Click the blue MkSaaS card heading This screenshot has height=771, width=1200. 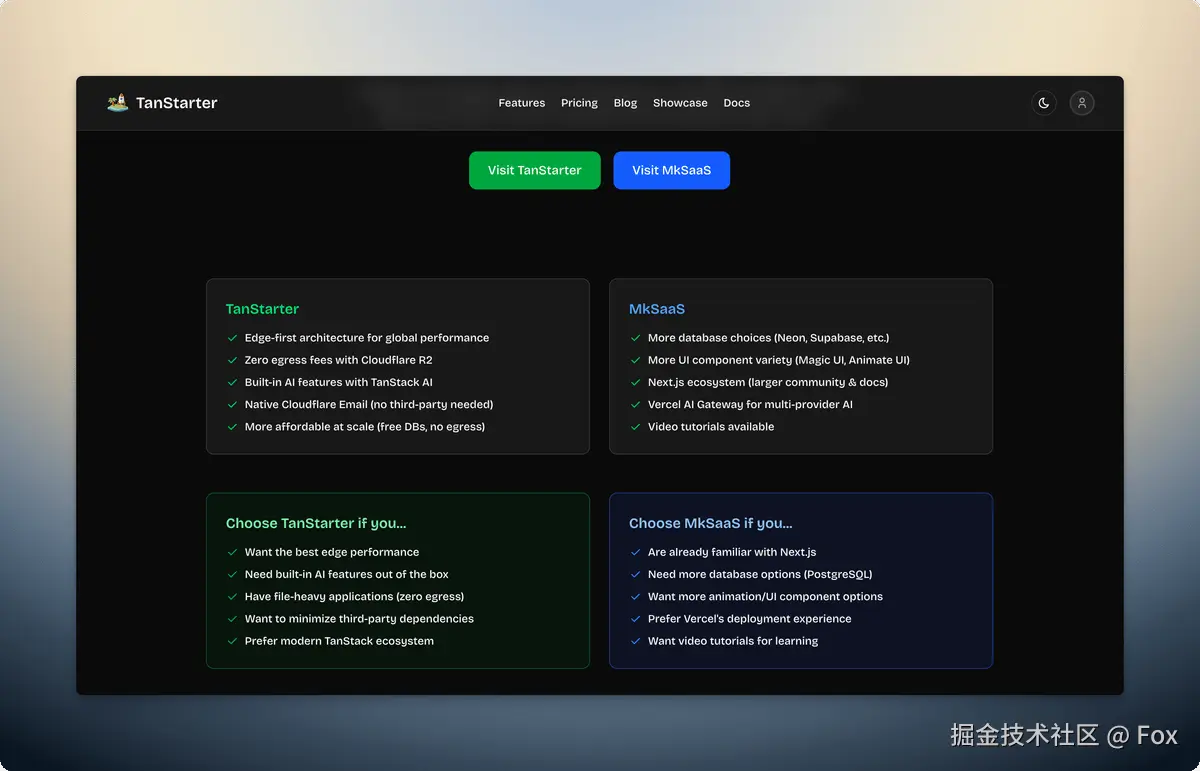click(657, 309)
